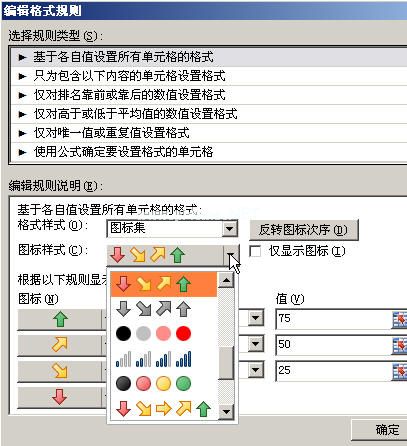
Task: Click the icon list scroll-down arrow
Action: coord(226,412)
